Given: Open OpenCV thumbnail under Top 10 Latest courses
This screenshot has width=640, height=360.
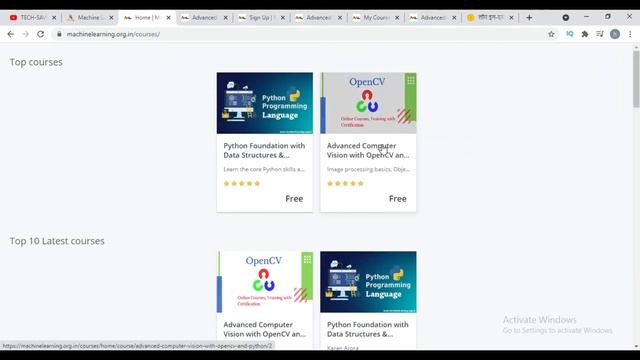Looking at the screenshot, I should point(264,282).
